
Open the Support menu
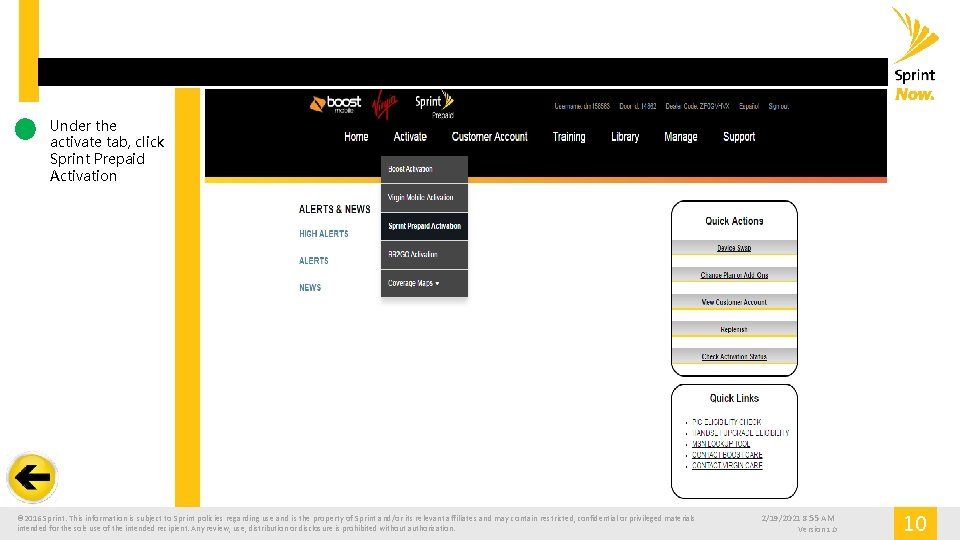[738, 137]
